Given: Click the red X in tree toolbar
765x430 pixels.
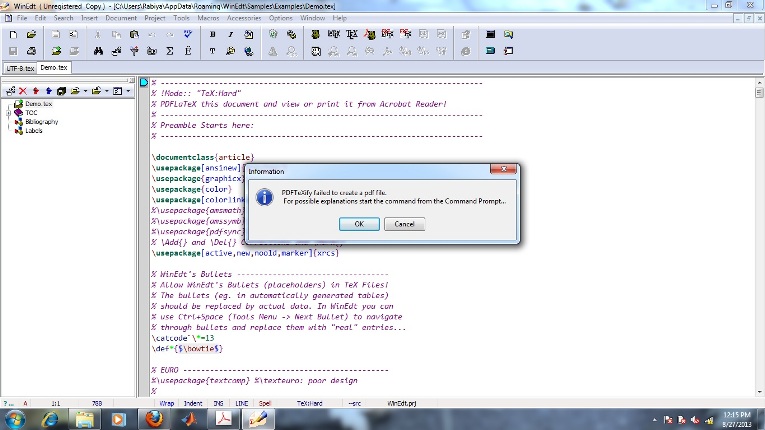Looking at the screenshot, I should click(x=22, y=91).
